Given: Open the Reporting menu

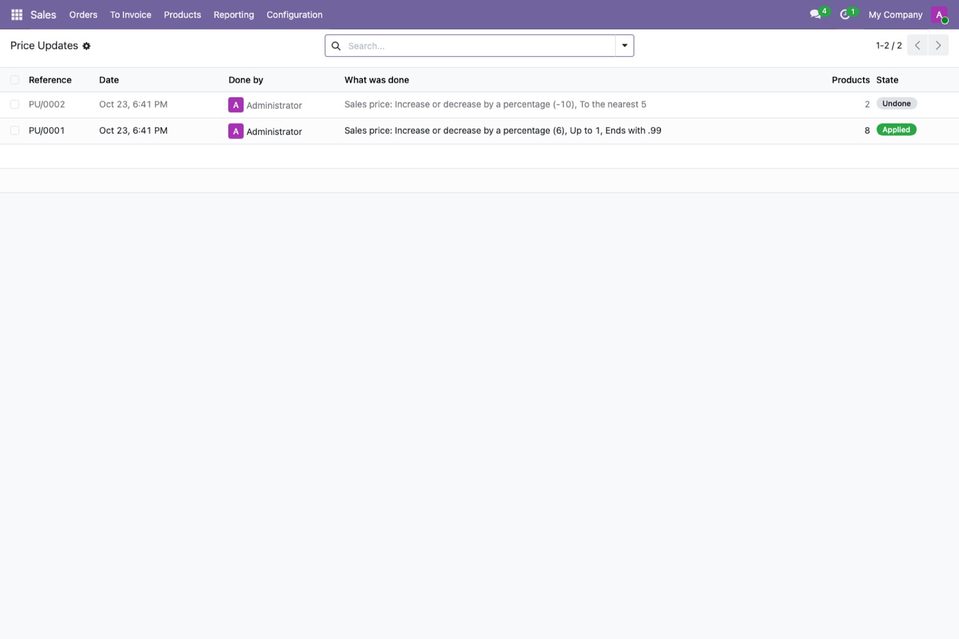Looking at the screenshot, I should (x=234, y=15).
